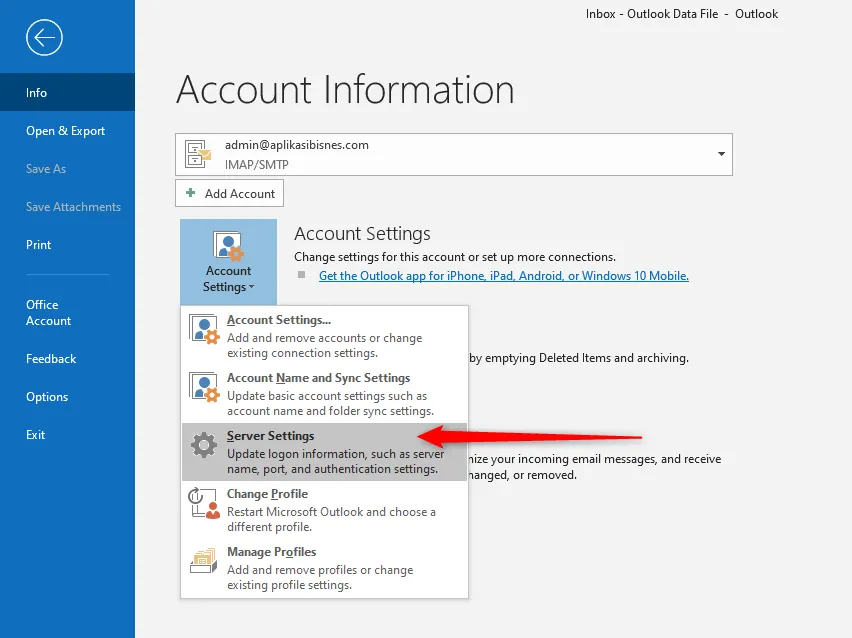
Task: Click the IMAP/SMTP account type text
Action: click(x=256, y=164)
